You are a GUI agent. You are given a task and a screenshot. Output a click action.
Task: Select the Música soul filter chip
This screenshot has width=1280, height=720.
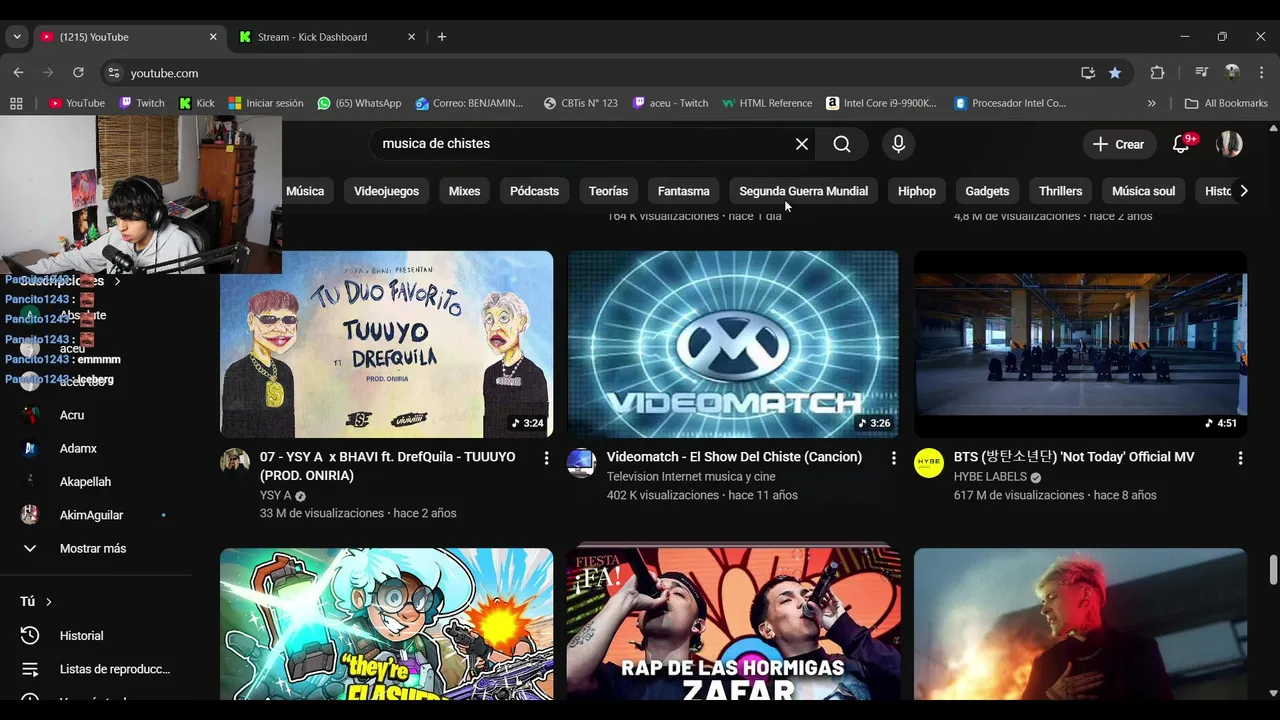click(1143, 191)
